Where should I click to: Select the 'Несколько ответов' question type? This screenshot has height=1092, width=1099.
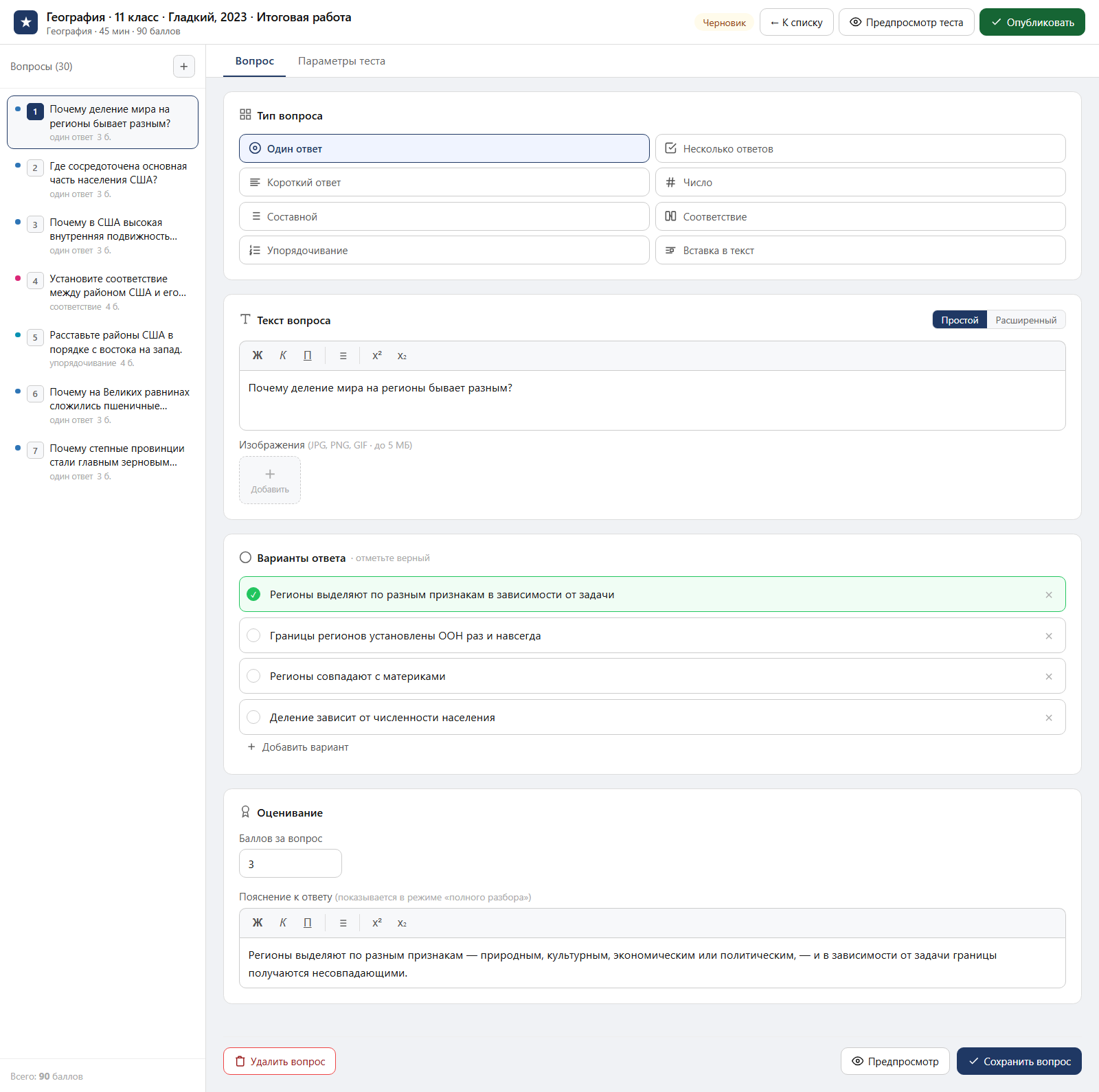pyautogui.click(x=860, y=148)
